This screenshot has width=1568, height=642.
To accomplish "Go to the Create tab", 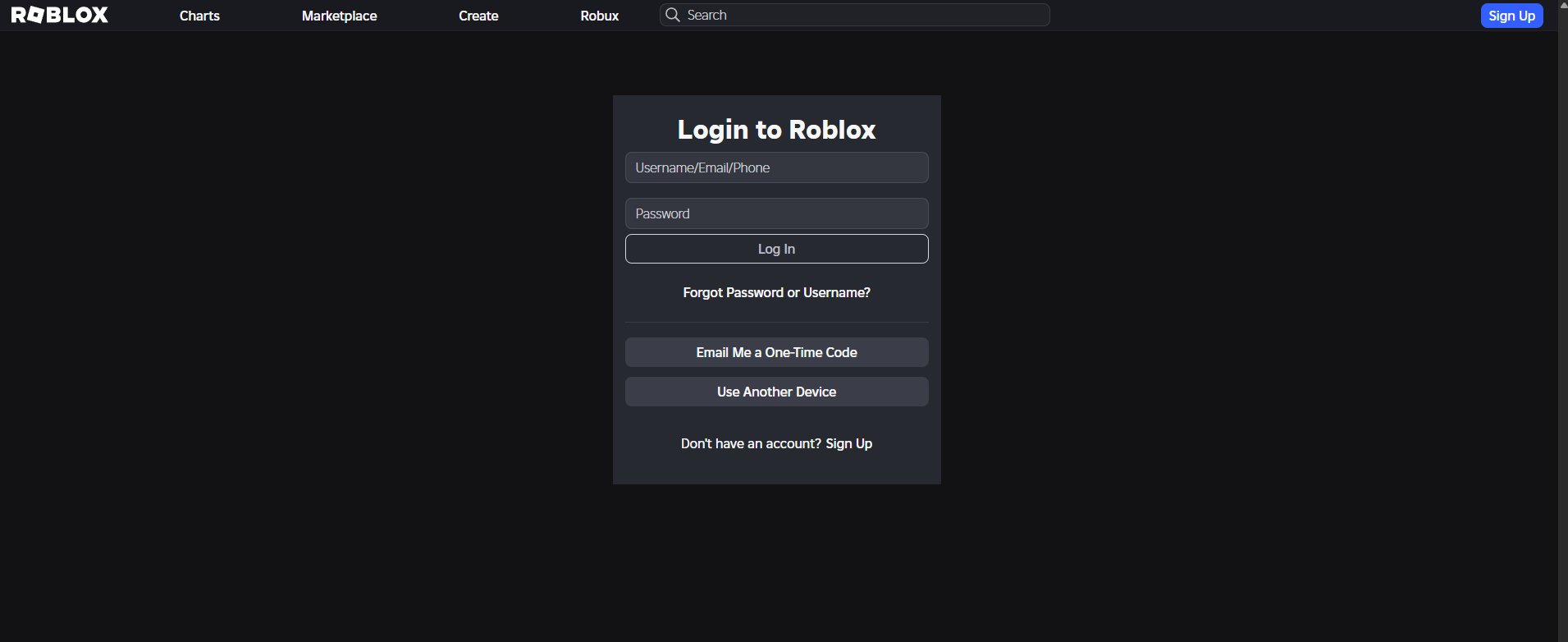I will pos(478,16).
